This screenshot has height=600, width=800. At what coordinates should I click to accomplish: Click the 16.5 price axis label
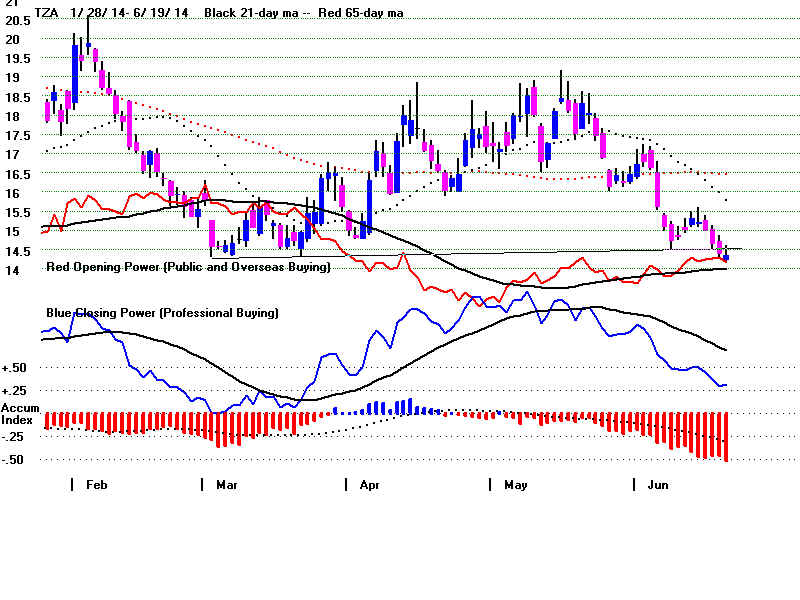18,174
